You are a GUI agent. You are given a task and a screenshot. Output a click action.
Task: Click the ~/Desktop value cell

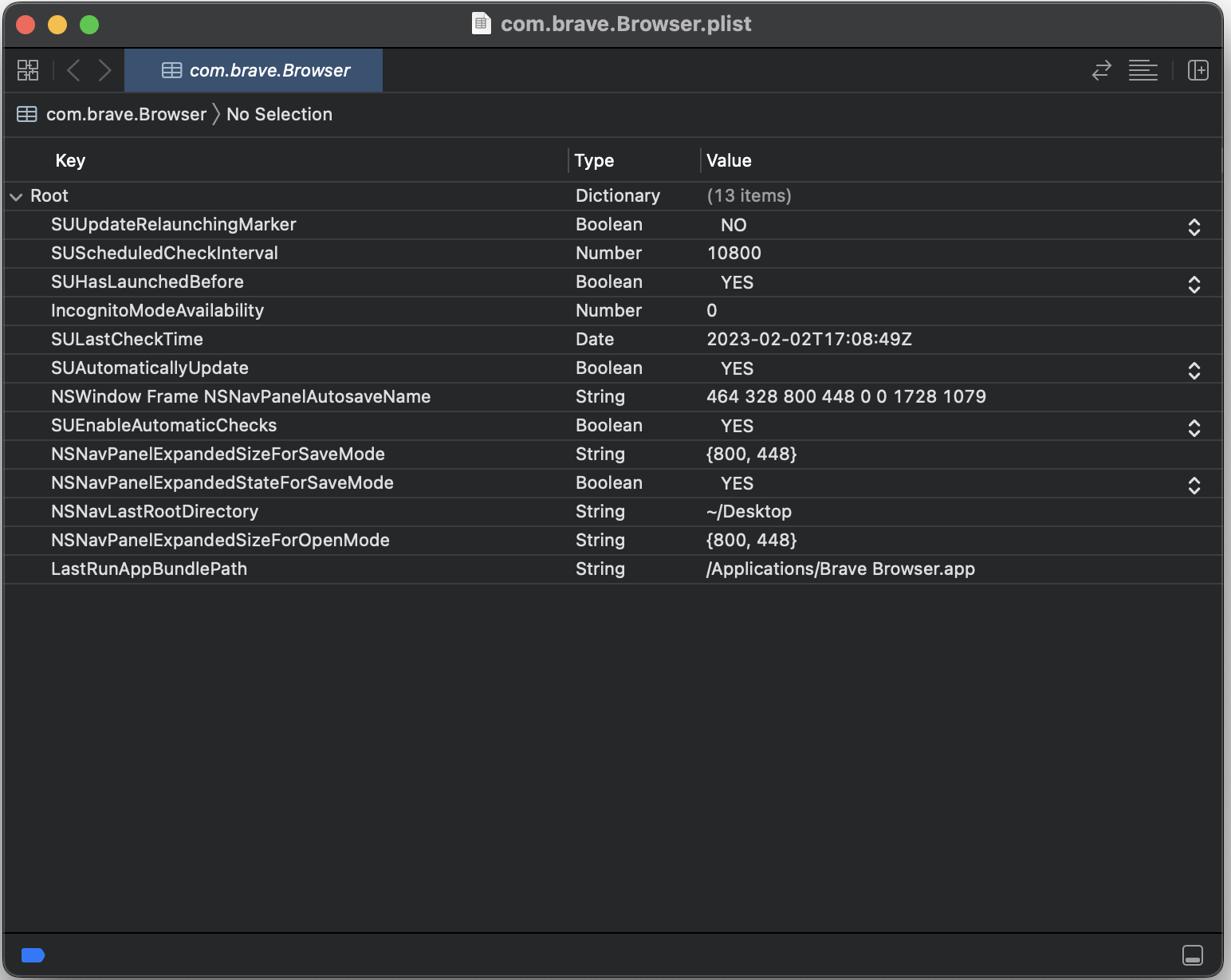point(749,512)
